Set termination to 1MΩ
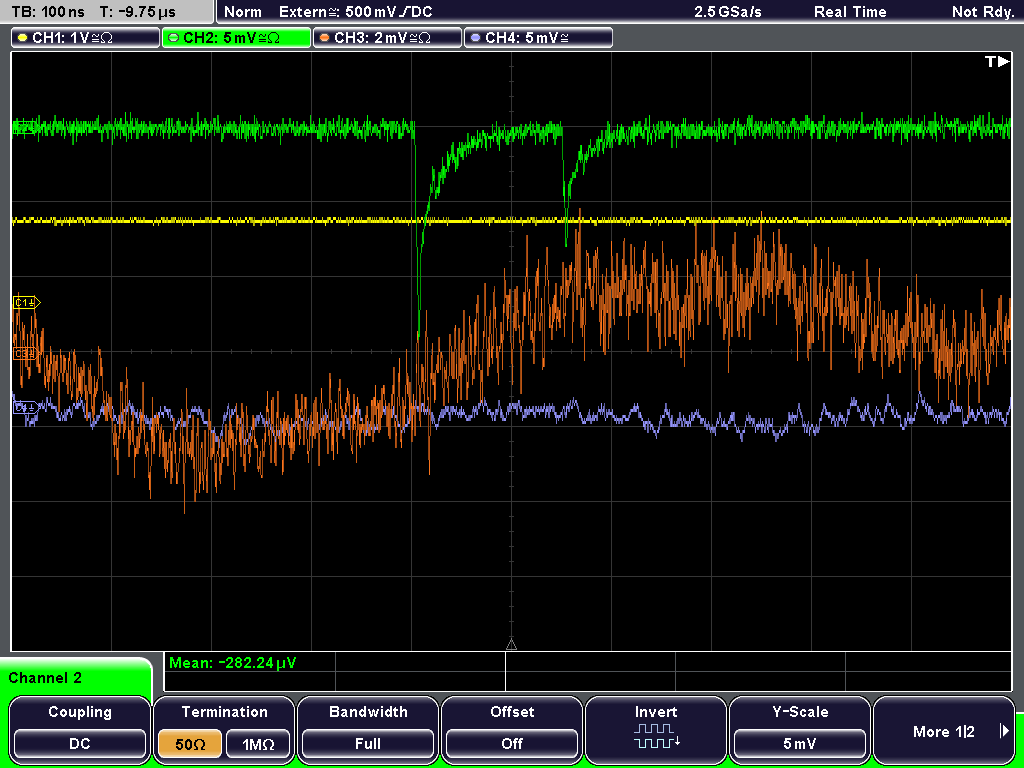Image resolution: width=1024 pixels, height=768 pixels. [x=258, y=744]
